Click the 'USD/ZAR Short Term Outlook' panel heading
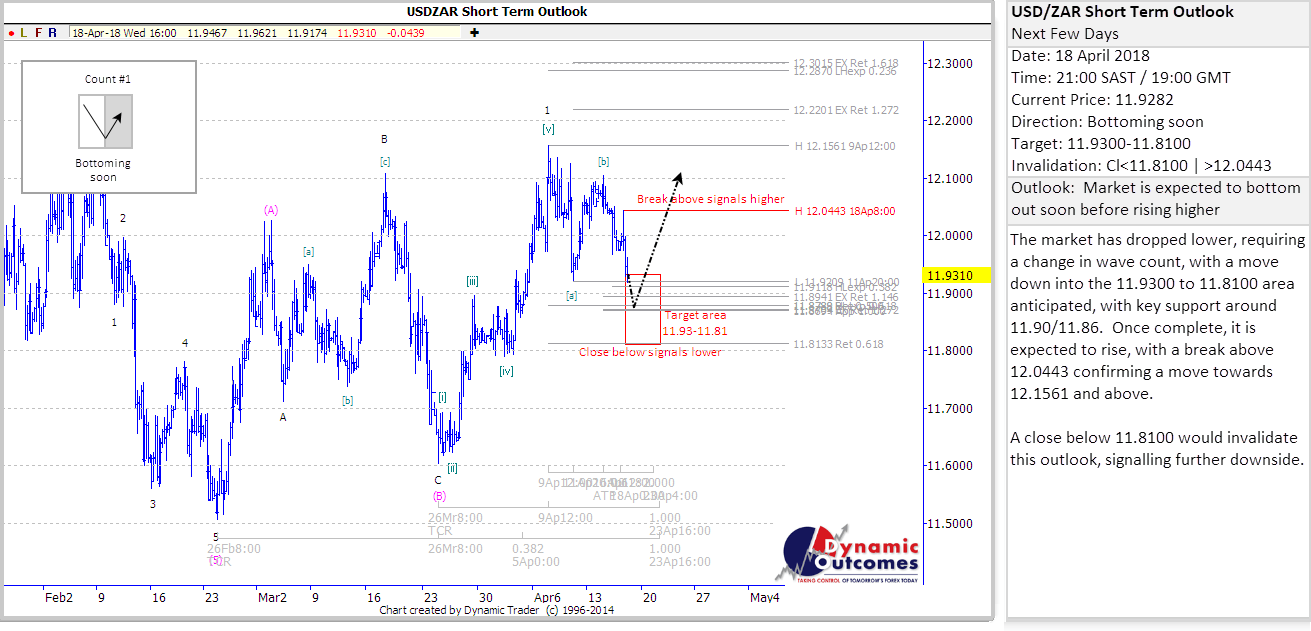 pyautogui.click(x=1122, y=12)
